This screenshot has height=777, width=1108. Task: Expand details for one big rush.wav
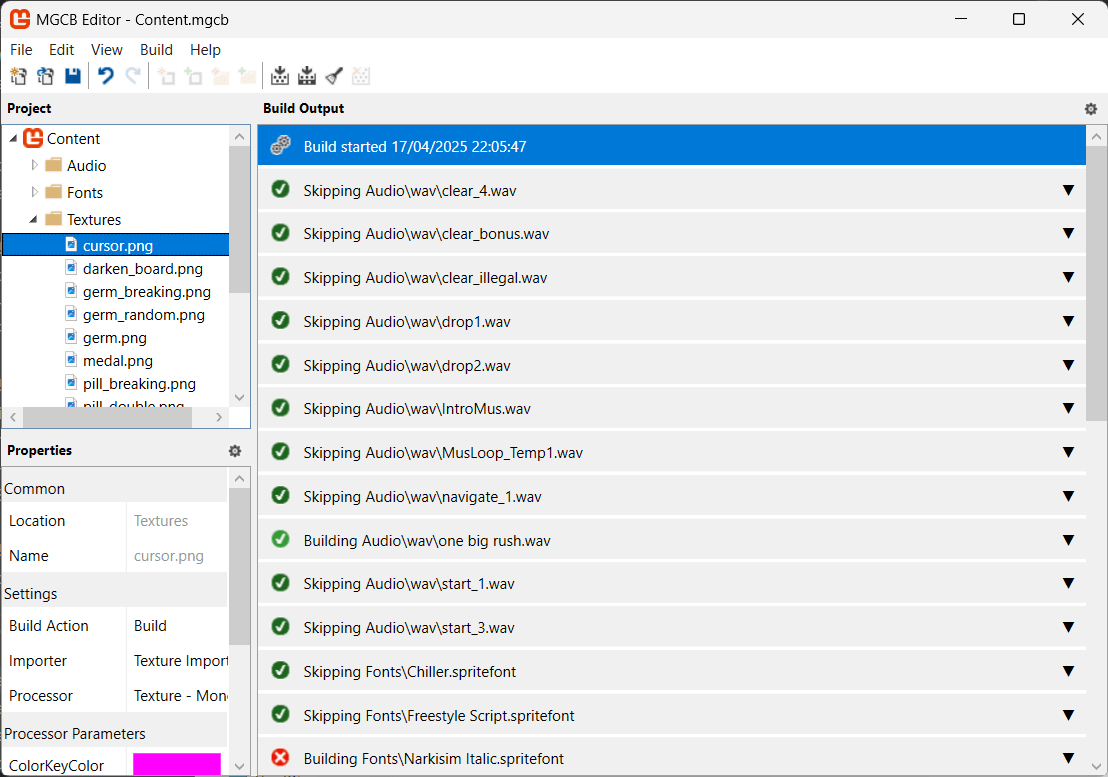pos(1068,540)
